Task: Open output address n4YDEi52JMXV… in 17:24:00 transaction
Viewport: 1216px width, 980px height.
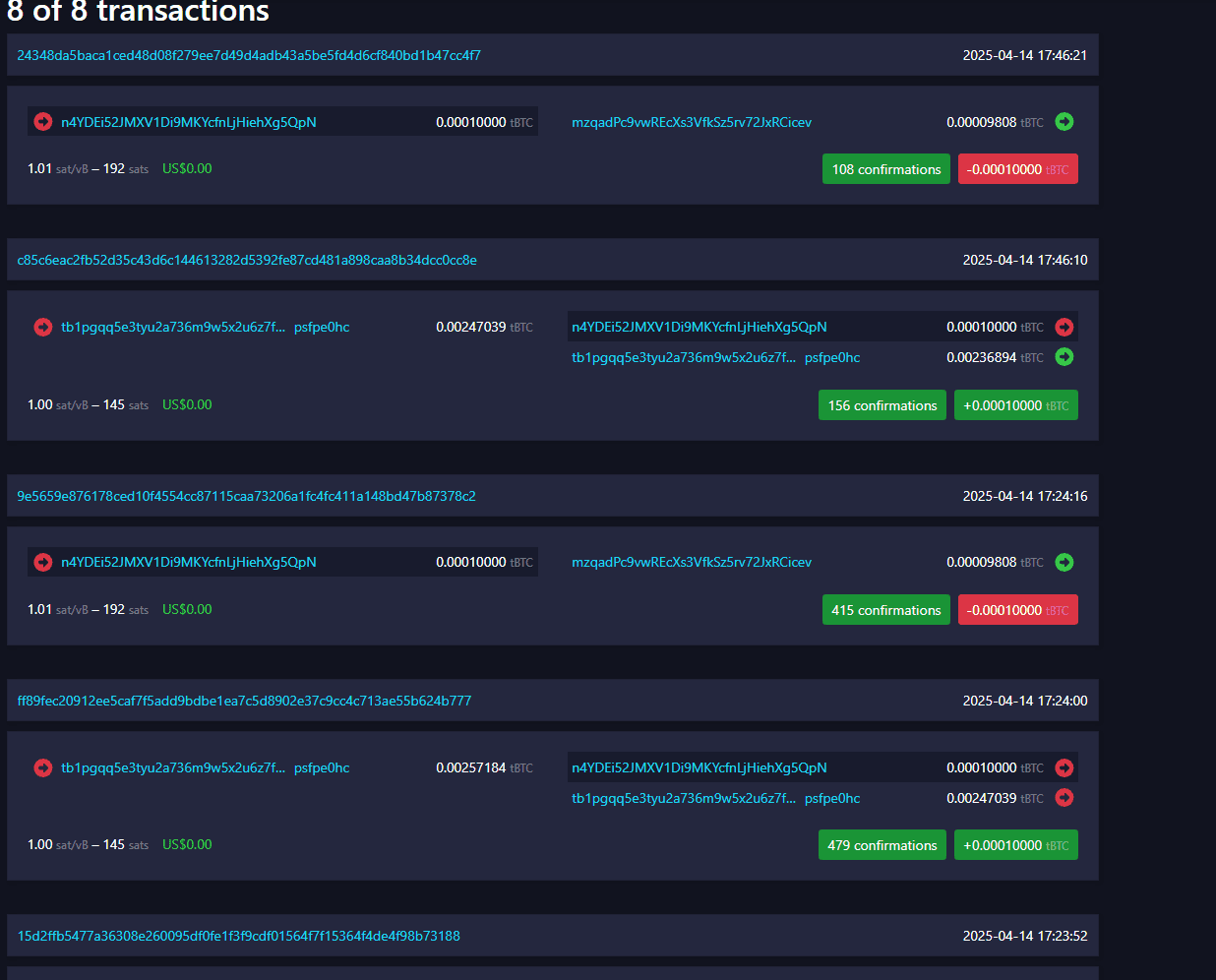Action: tap(699, 767)
